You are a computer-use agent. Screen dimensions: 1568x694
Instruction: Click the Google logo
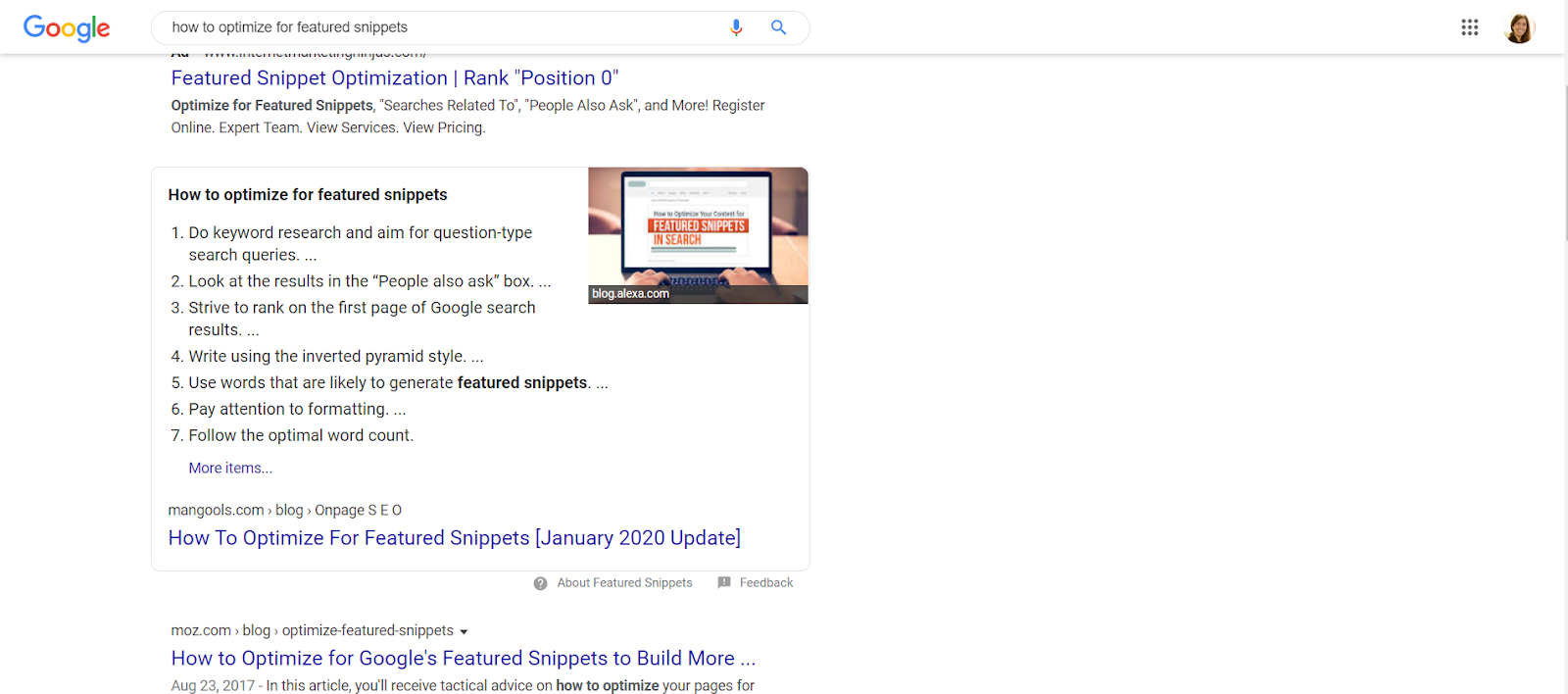click(x=67, y=27)
